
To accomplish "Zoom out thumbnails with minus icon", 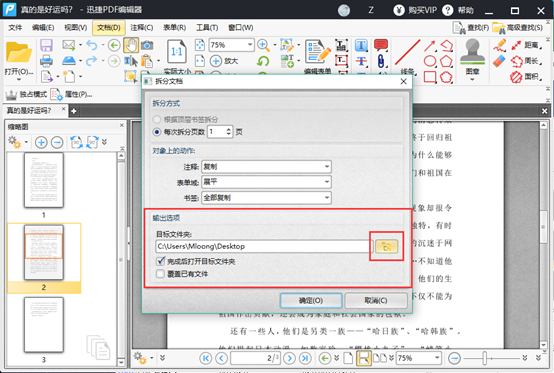I will coord(57,142).
